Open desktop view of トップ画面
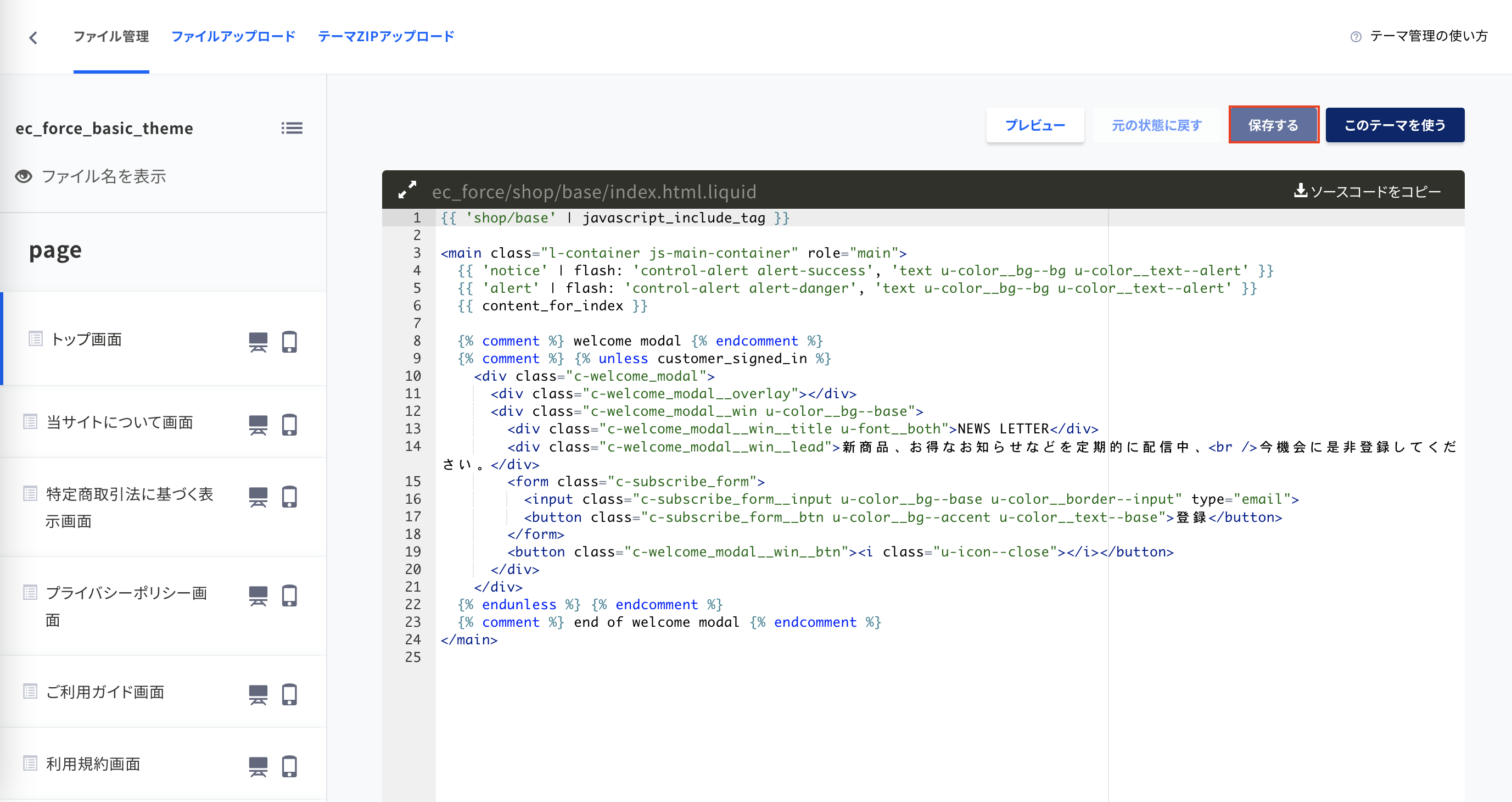The image size is (1512, 802). click(257, 342)
